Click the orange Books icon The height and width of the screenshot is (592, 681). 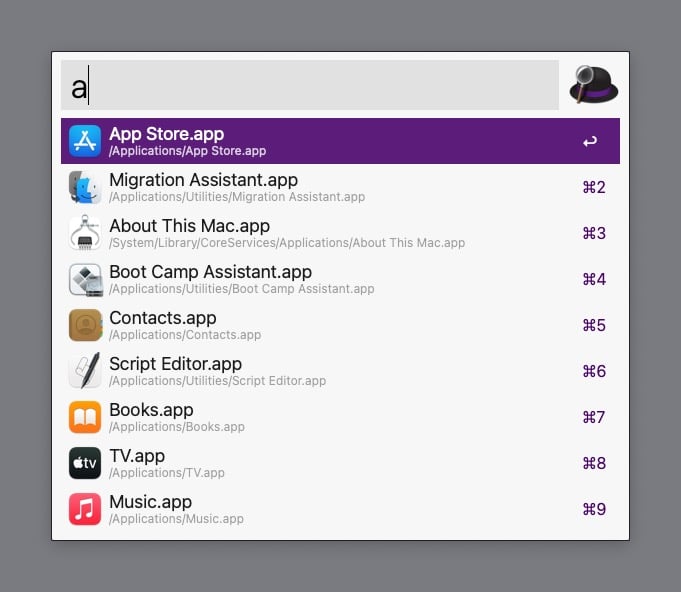point(85,417)
